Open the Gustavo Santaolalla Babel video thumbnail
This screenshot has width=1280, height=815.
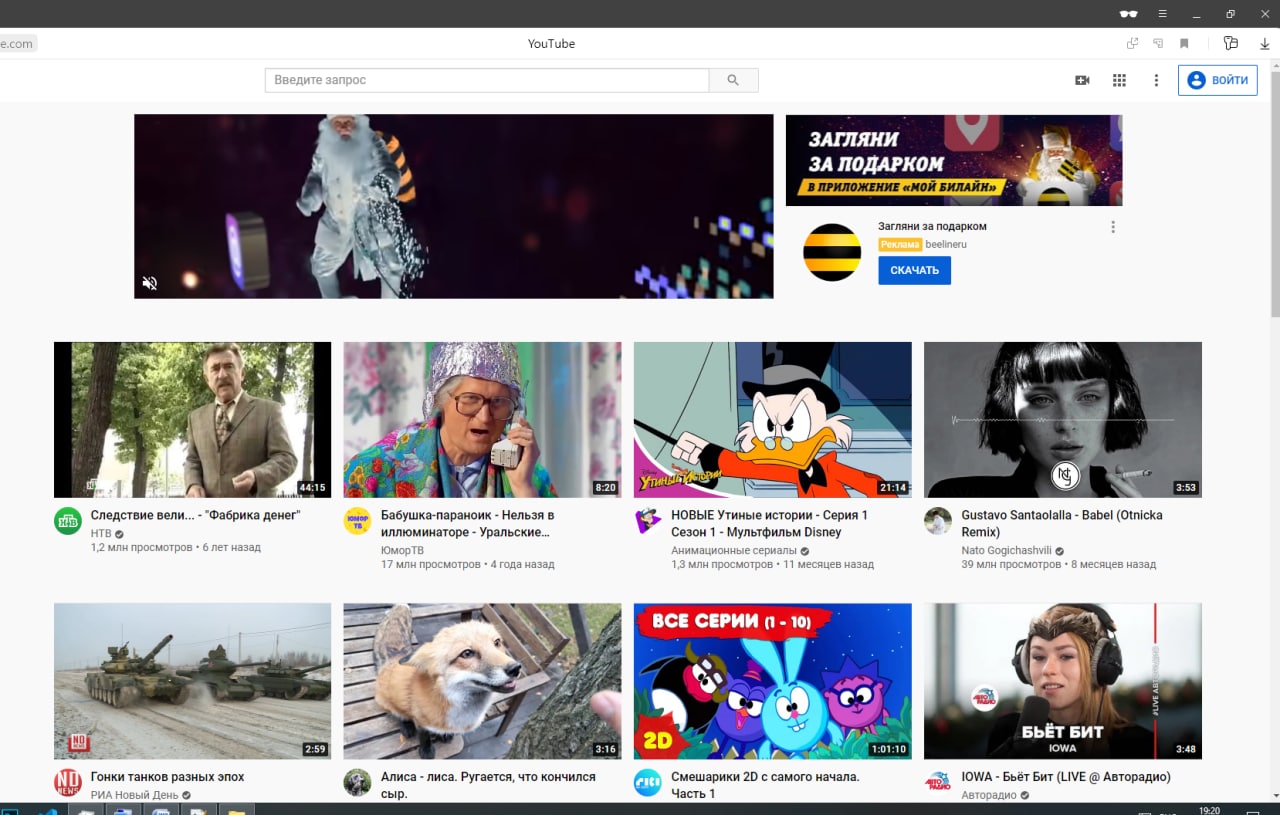(x=1062, y=420)
